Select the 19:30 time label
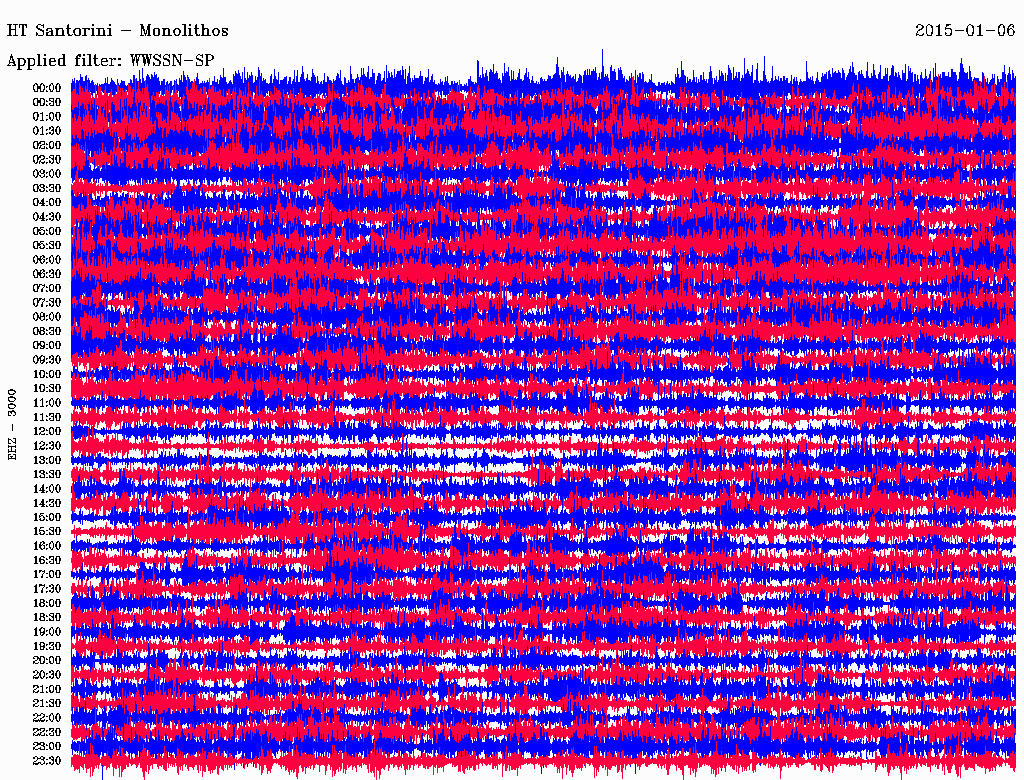The height and width of the screenshot is (780, 1024). pos(47,646)
